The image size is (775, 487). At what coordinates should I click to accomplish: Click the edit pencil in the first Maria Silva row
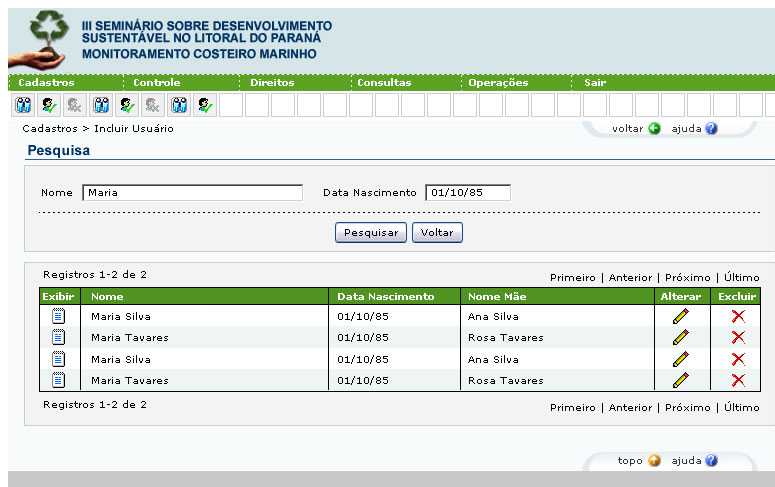[681, 316]
